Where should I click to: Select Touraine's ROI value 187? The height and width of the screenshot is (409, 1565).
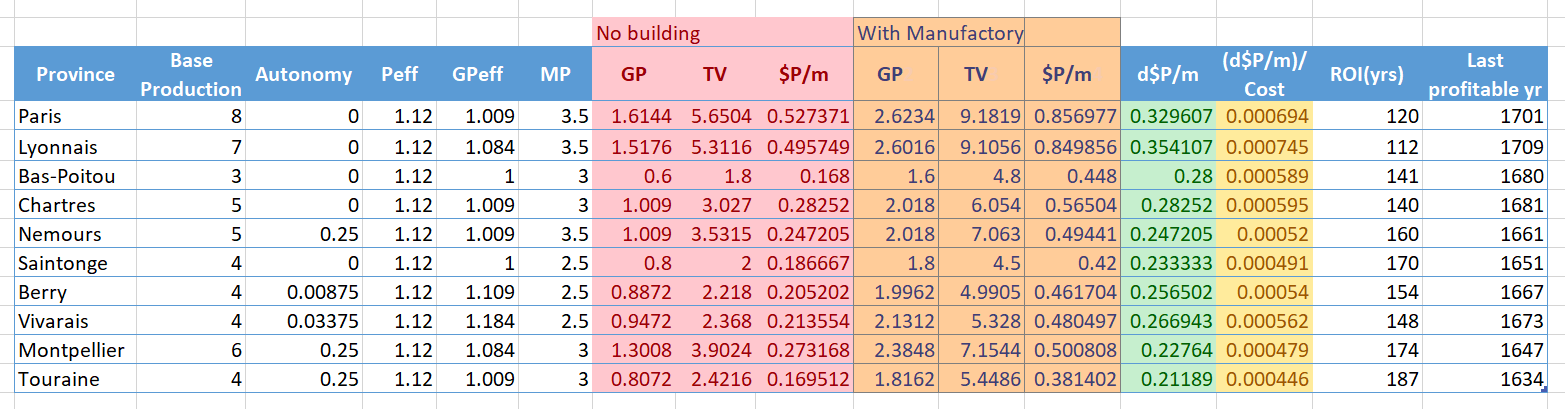[x=1367, y=380]
